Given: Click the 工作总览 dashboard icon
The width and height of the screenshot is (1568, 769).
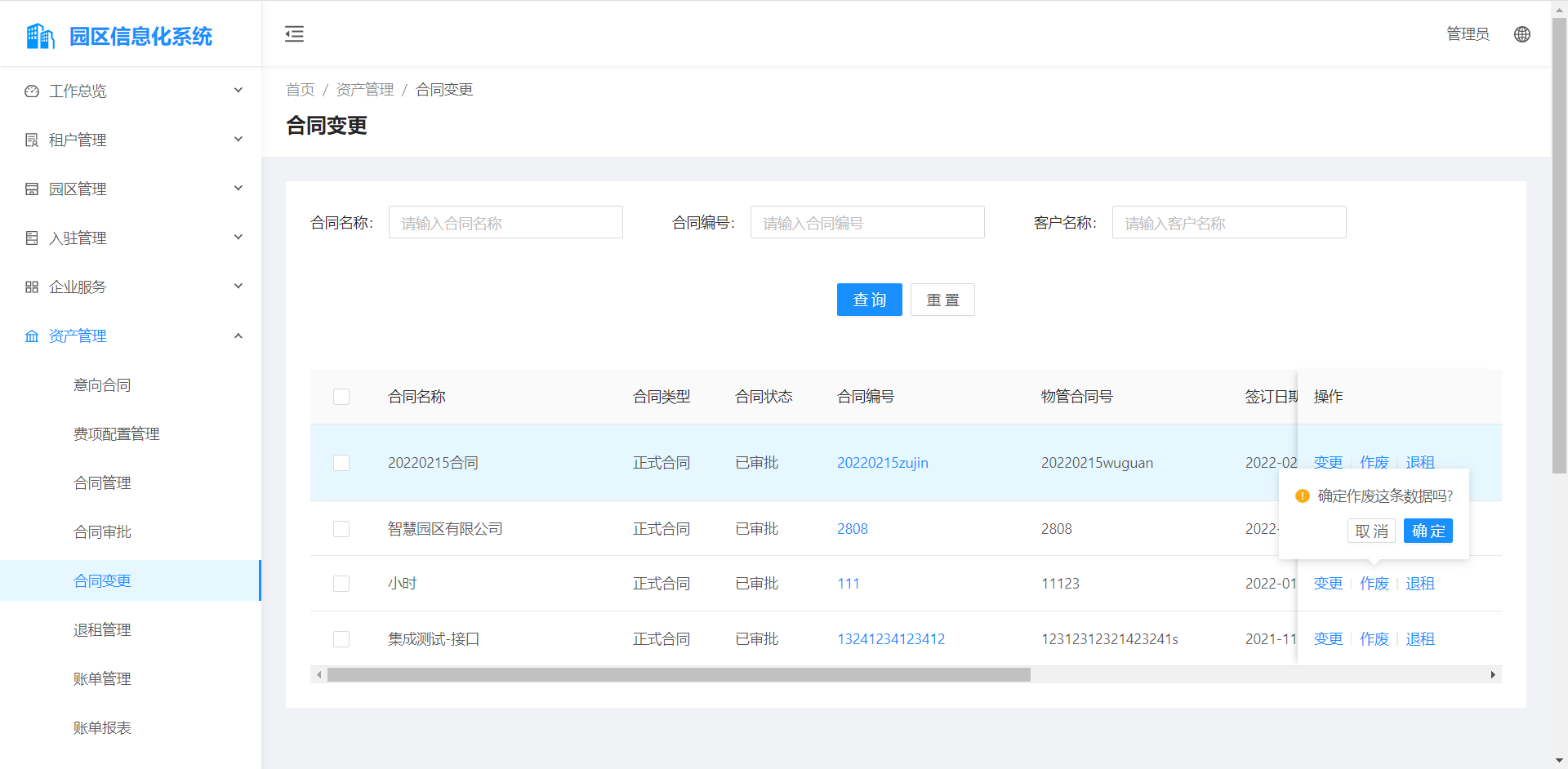Looking at the screenshot, I should 32,91.
